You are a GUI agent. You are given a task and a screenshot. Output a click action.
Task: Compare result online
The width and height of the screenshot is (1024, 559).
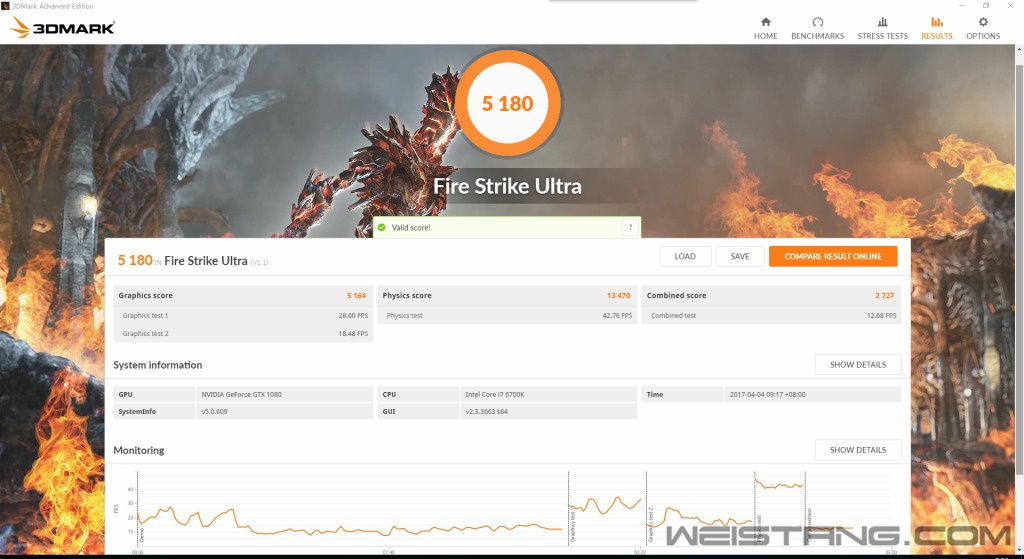pos(833,257)
